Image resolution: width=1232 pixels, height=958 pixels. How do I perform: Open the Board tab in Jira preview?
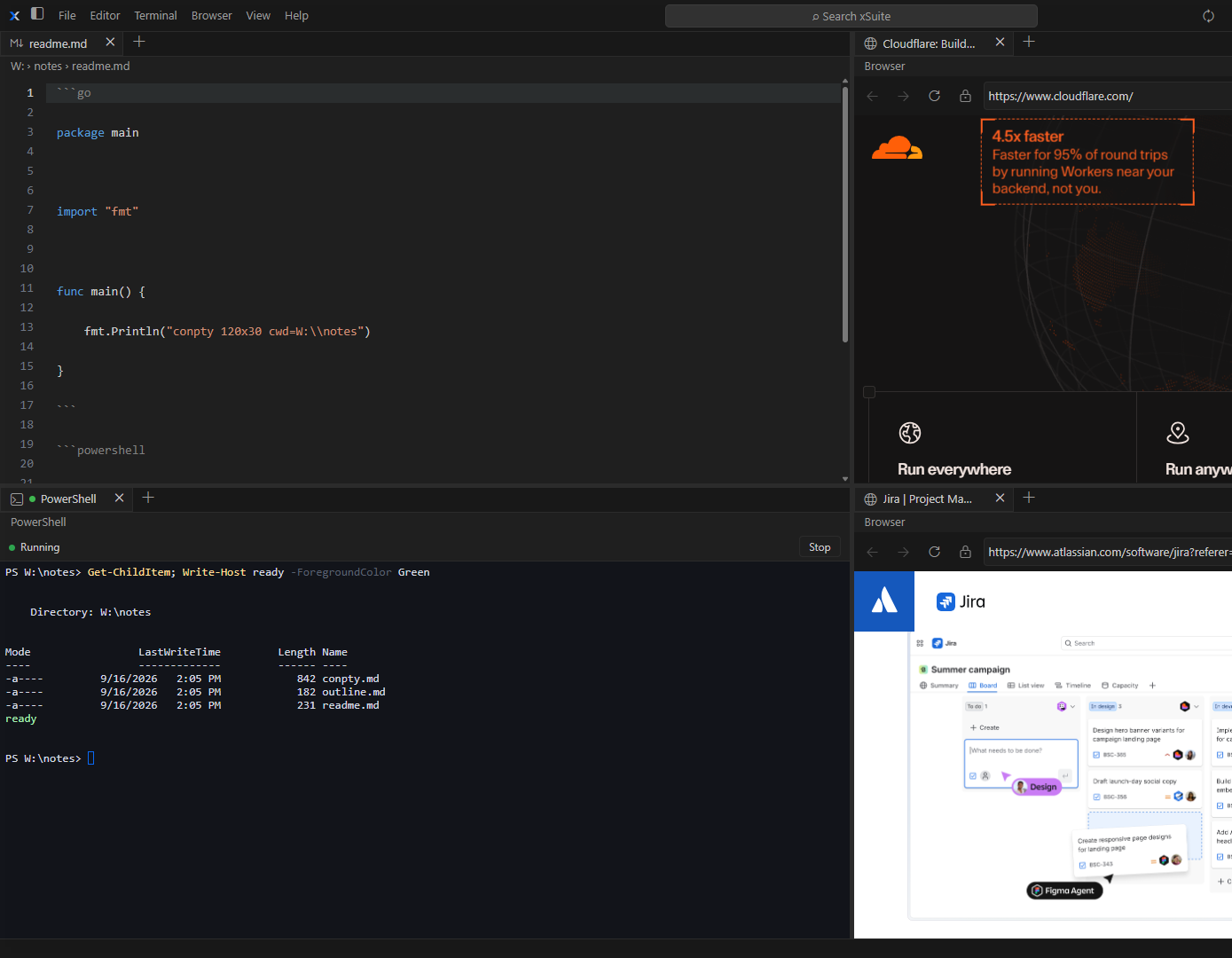[983, 686]
